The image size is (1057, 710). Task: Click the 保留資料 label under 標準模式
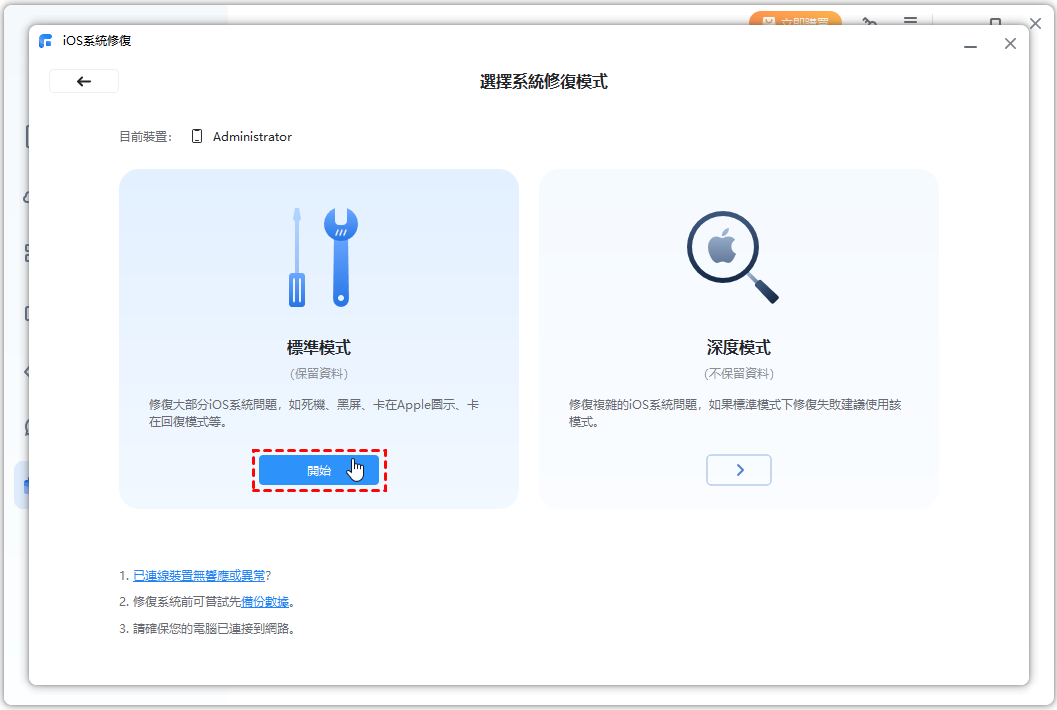point(318,374)
